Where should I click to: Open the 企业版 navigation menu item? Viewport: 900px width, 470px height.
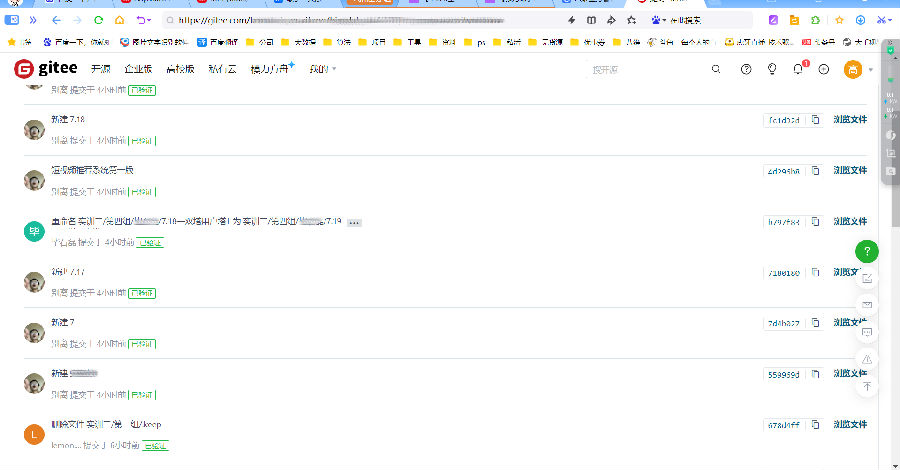point(138,69)
